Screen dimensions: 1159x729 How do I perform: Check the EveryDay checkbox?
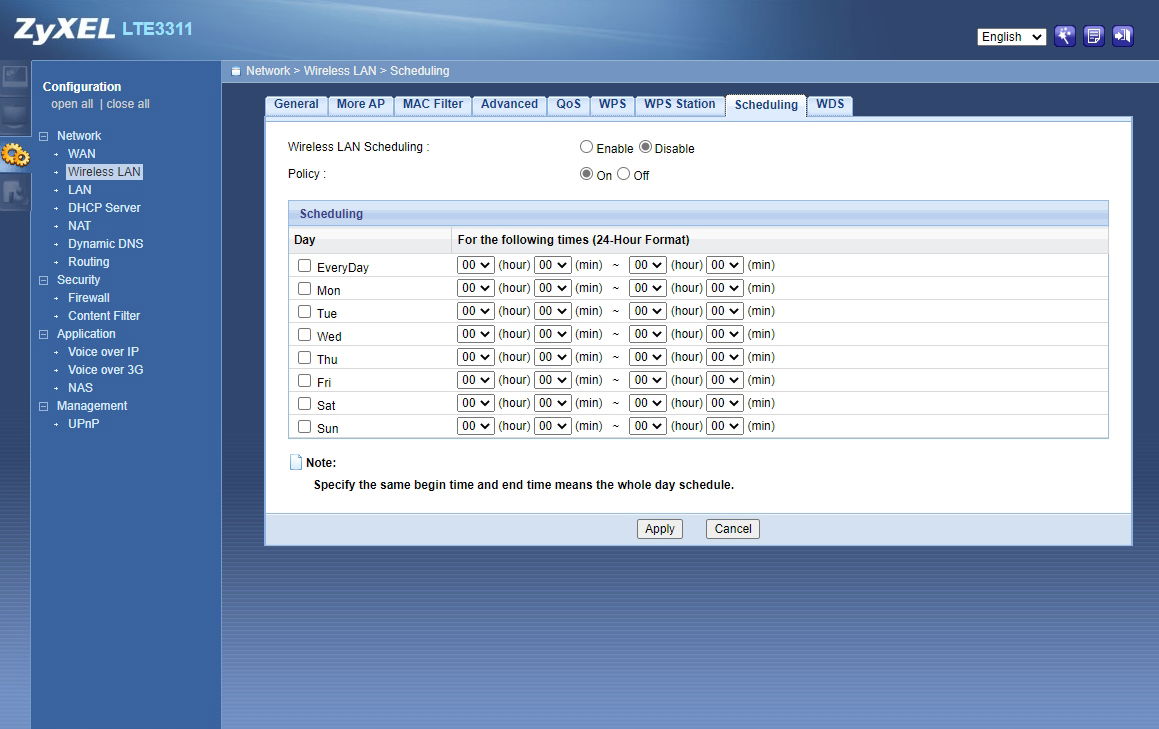[305, 266]
